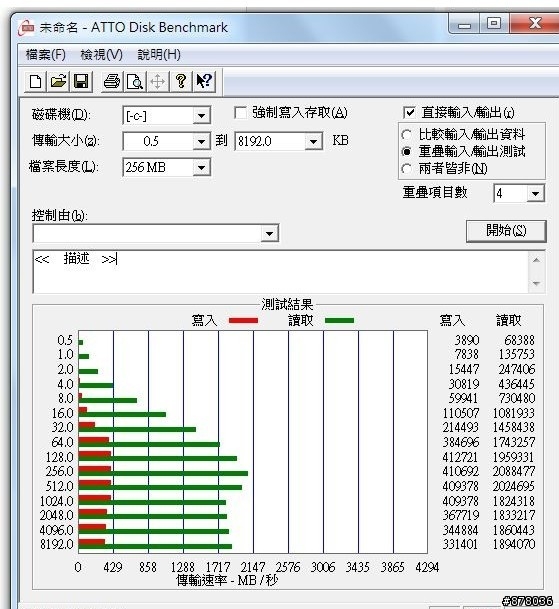Screen dimensions: 559x609
Task: Click the 1024.0 row label in chart
Action: [x=57, y=501]
